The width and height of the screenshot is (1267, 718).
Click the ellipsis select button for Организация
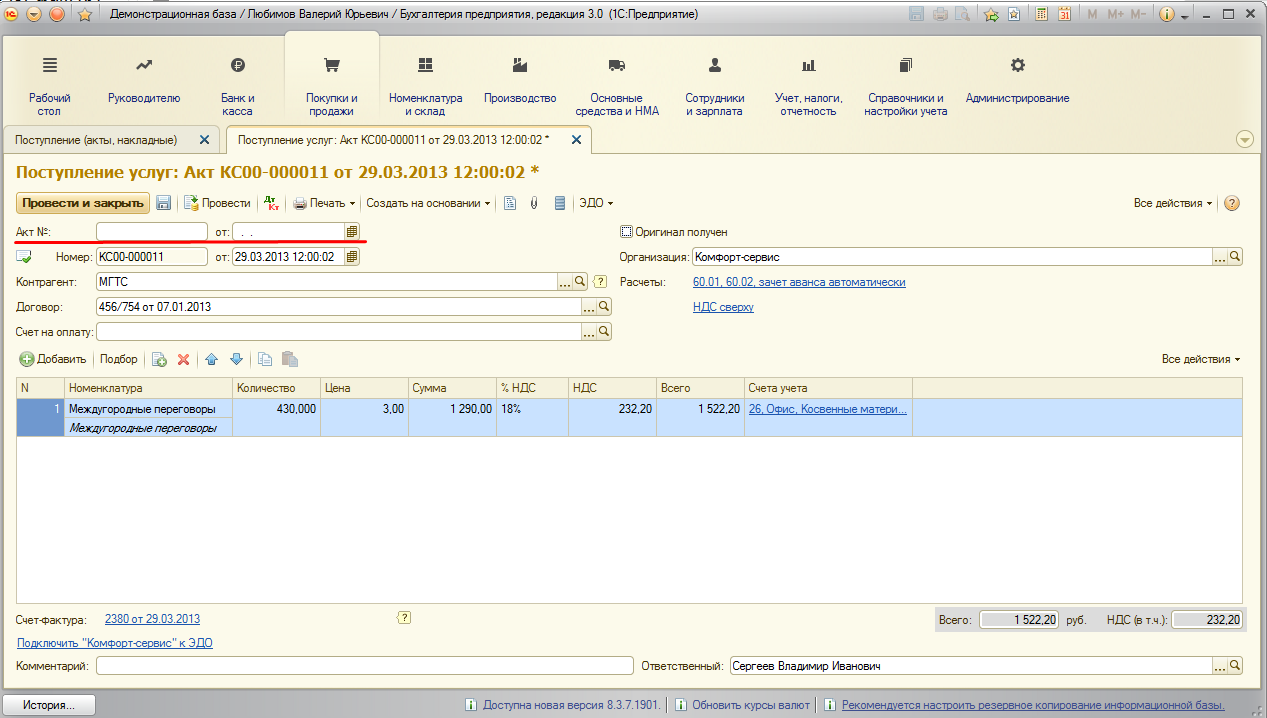(1220, 257)
